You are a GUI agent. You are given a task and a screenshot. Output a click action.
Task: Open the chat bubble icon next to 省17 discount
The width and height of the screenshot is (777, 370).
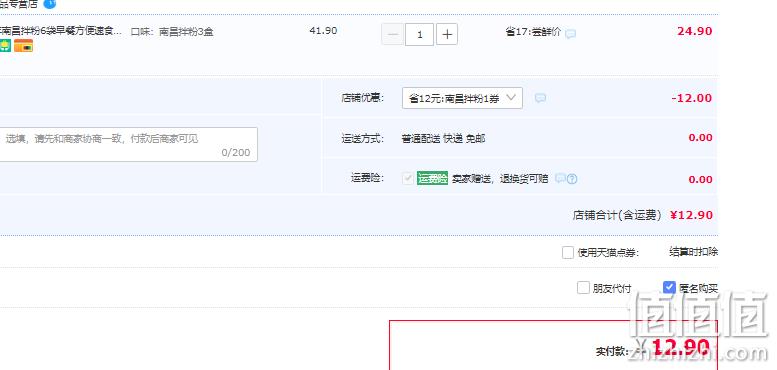coord(571,34)
